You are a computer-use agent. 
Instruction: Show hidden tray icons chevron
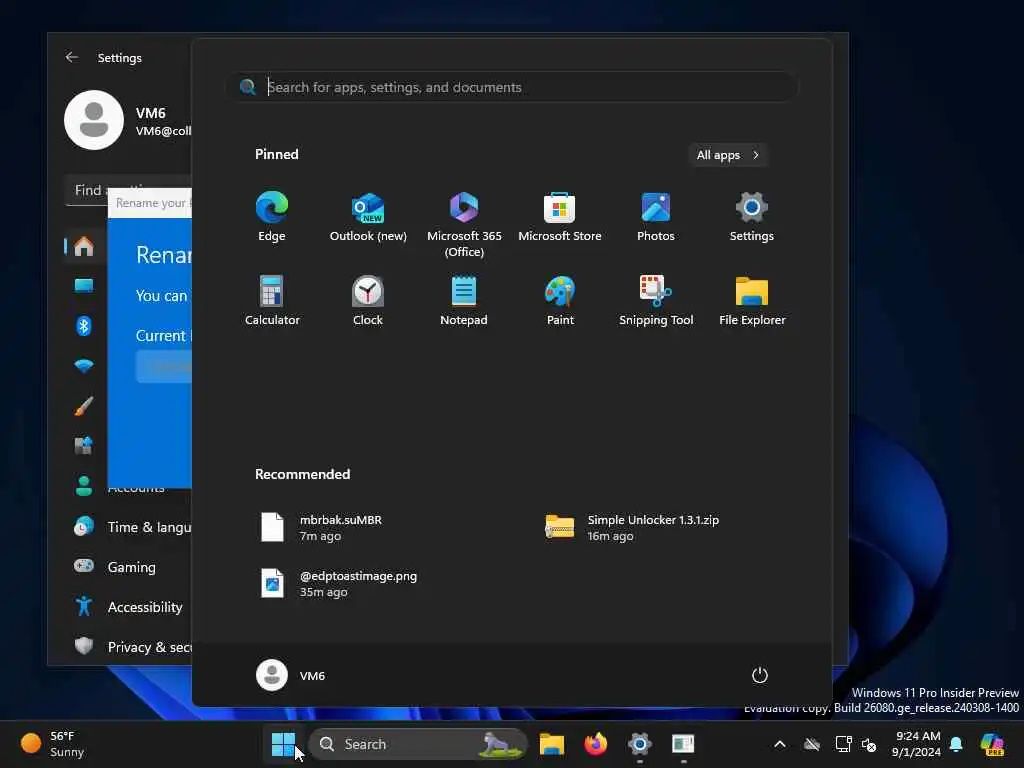[x=780, y=744]
